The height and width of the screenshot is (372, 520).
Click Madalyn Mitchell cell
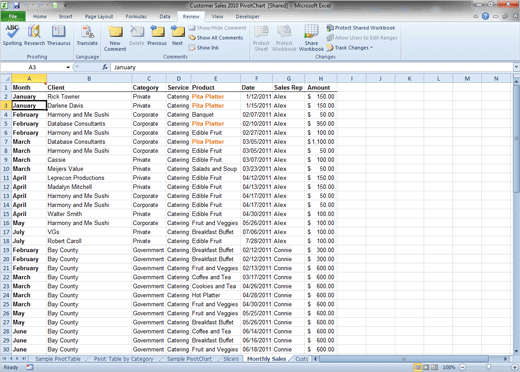[89, 187]
